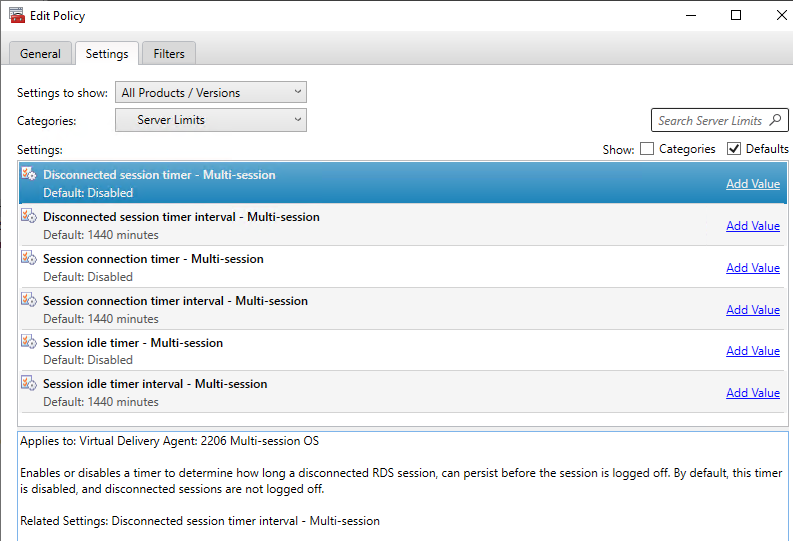Minimize the Edit Policy window

(691, 15)
